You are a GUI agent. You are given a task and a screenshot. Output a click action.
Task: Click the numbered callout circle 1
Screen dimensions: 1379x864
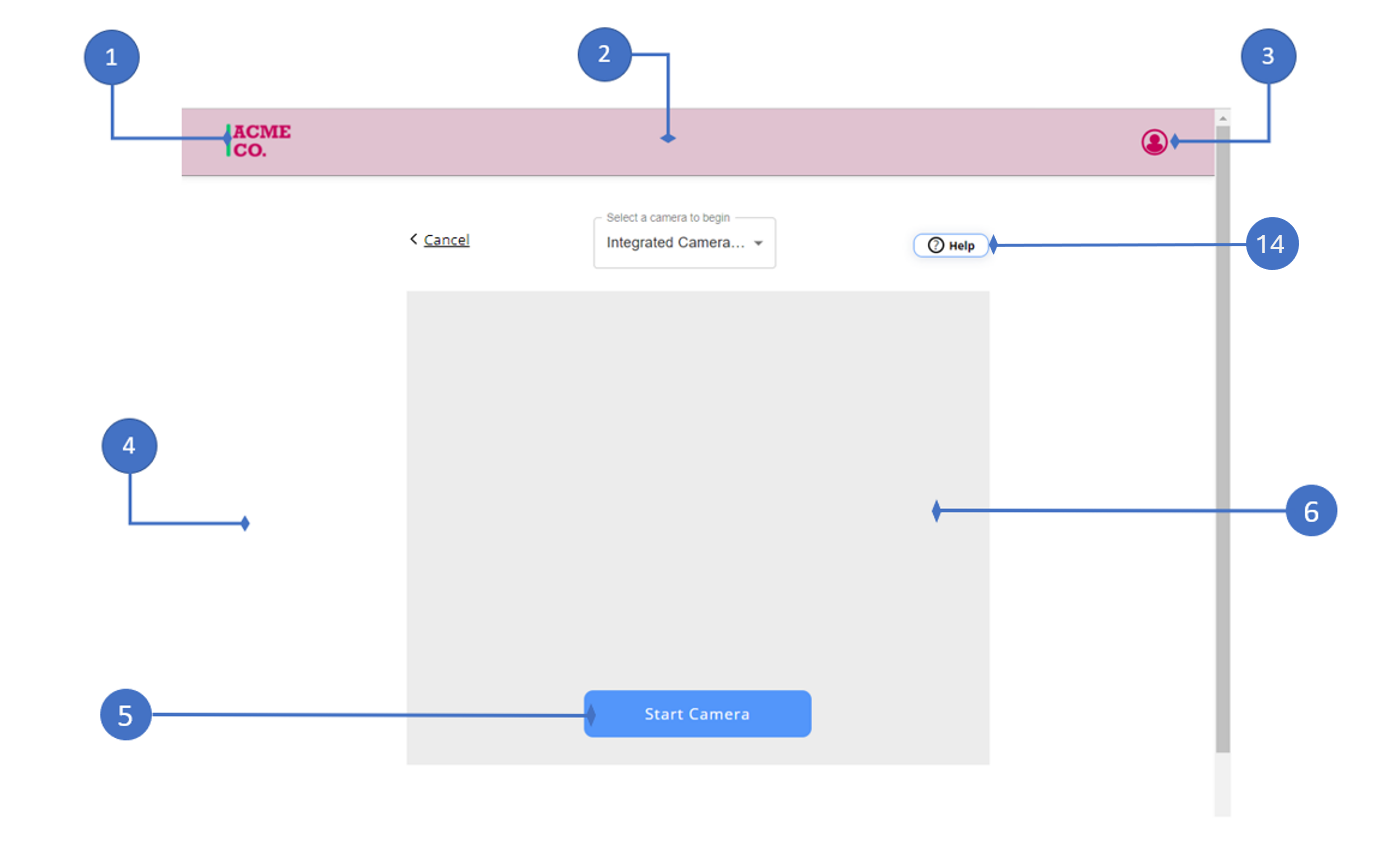pyautogui.click(x=111, y=58)
